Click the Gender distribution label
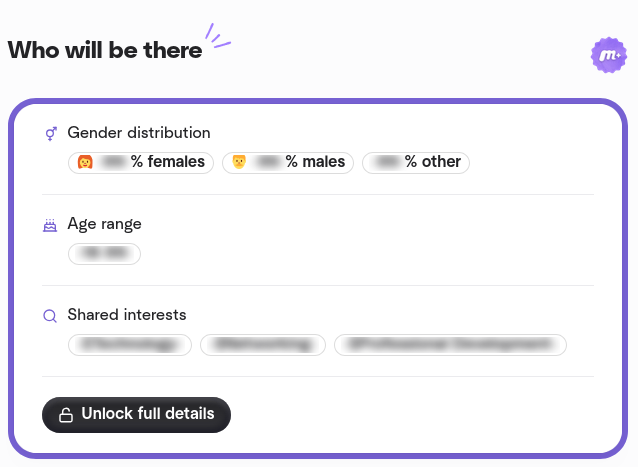Screen dimensions: 638x467 [x=139, y=133]
